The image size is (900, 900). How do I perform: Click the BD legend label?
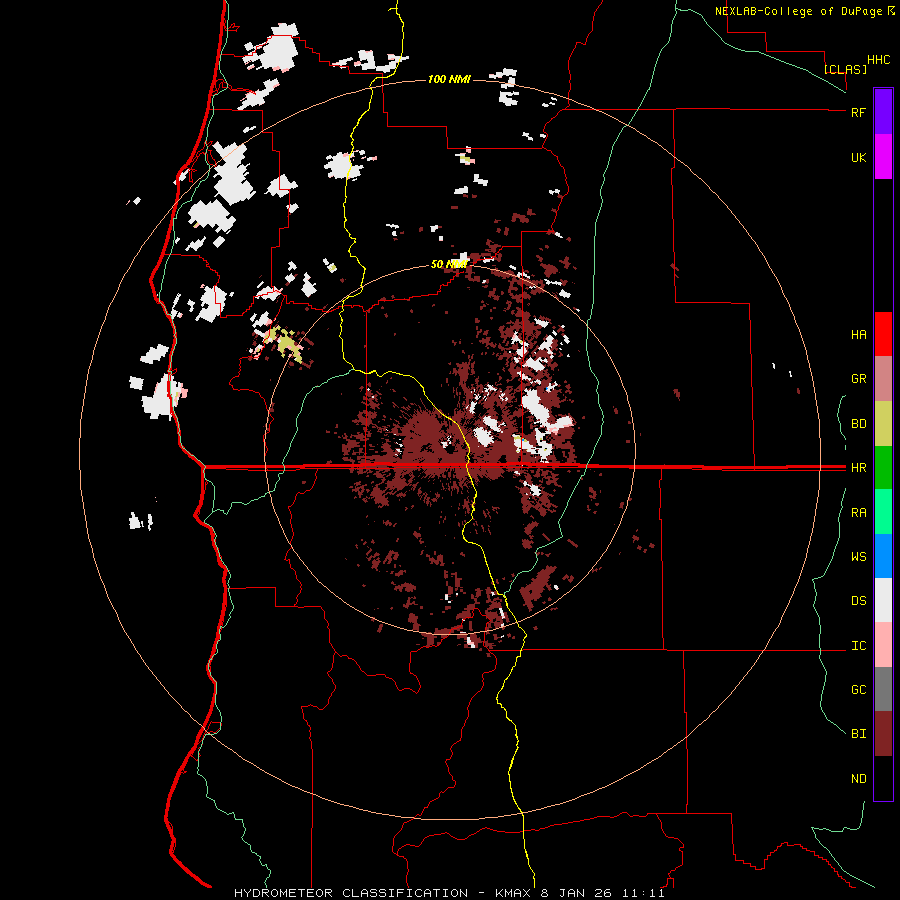pos(858,424)
